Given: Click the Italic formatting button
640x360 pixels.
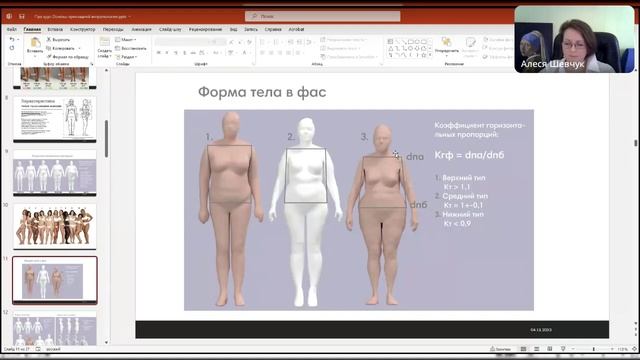Looking at the screenshot, I should 167,53.
